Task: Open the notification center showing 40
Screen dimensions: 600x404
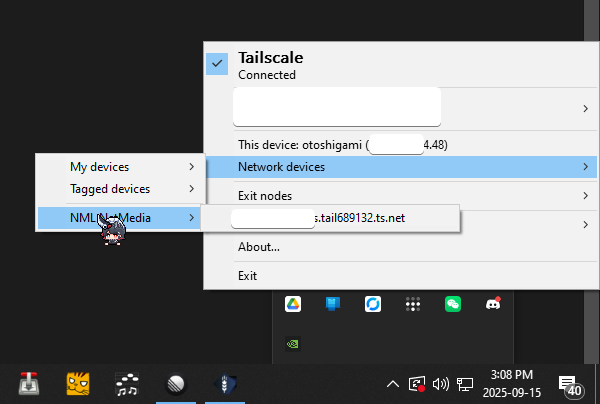Action: coord(570,385)
